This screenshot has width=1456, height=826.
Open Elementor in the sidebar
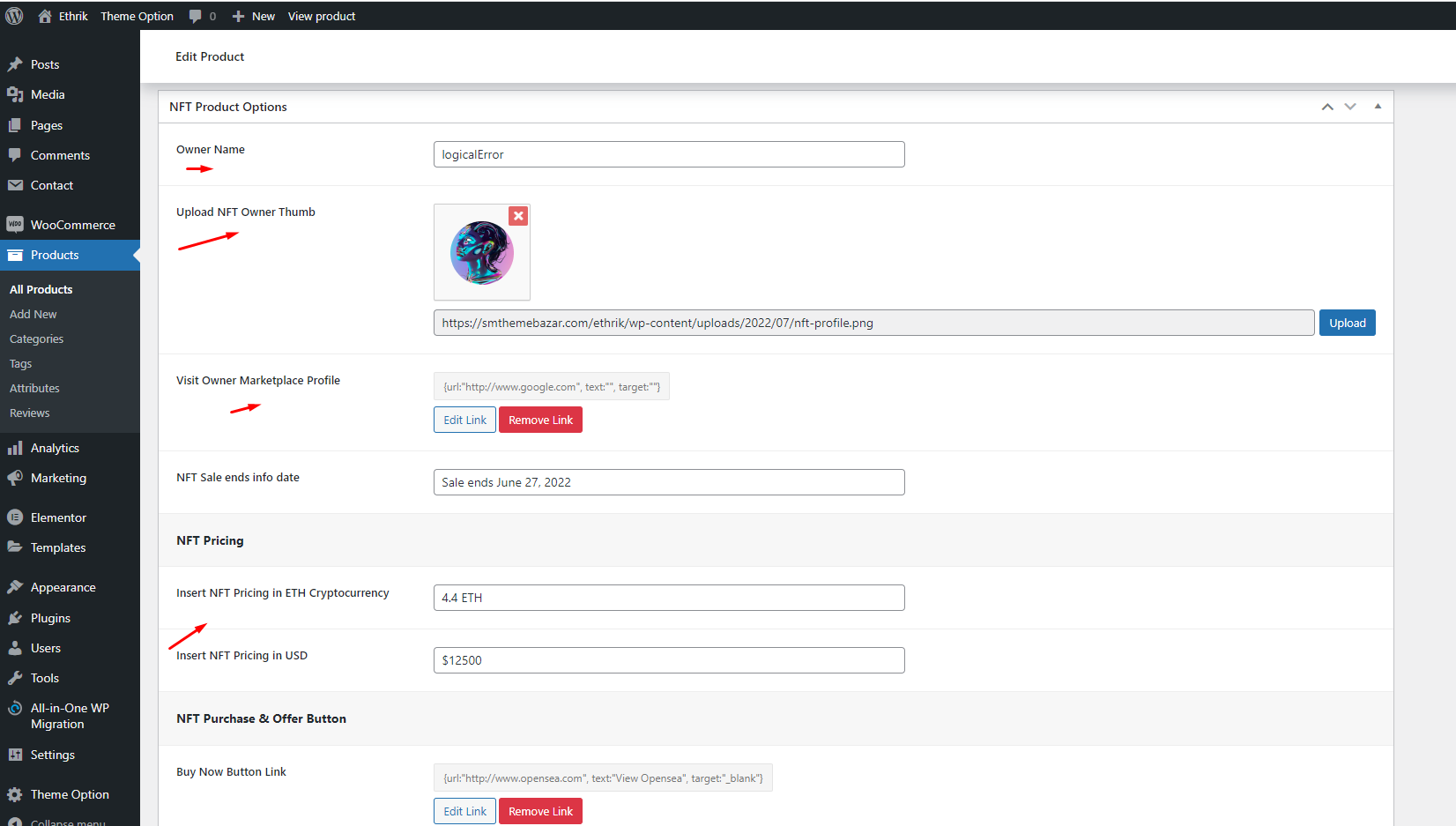[58, 517]
